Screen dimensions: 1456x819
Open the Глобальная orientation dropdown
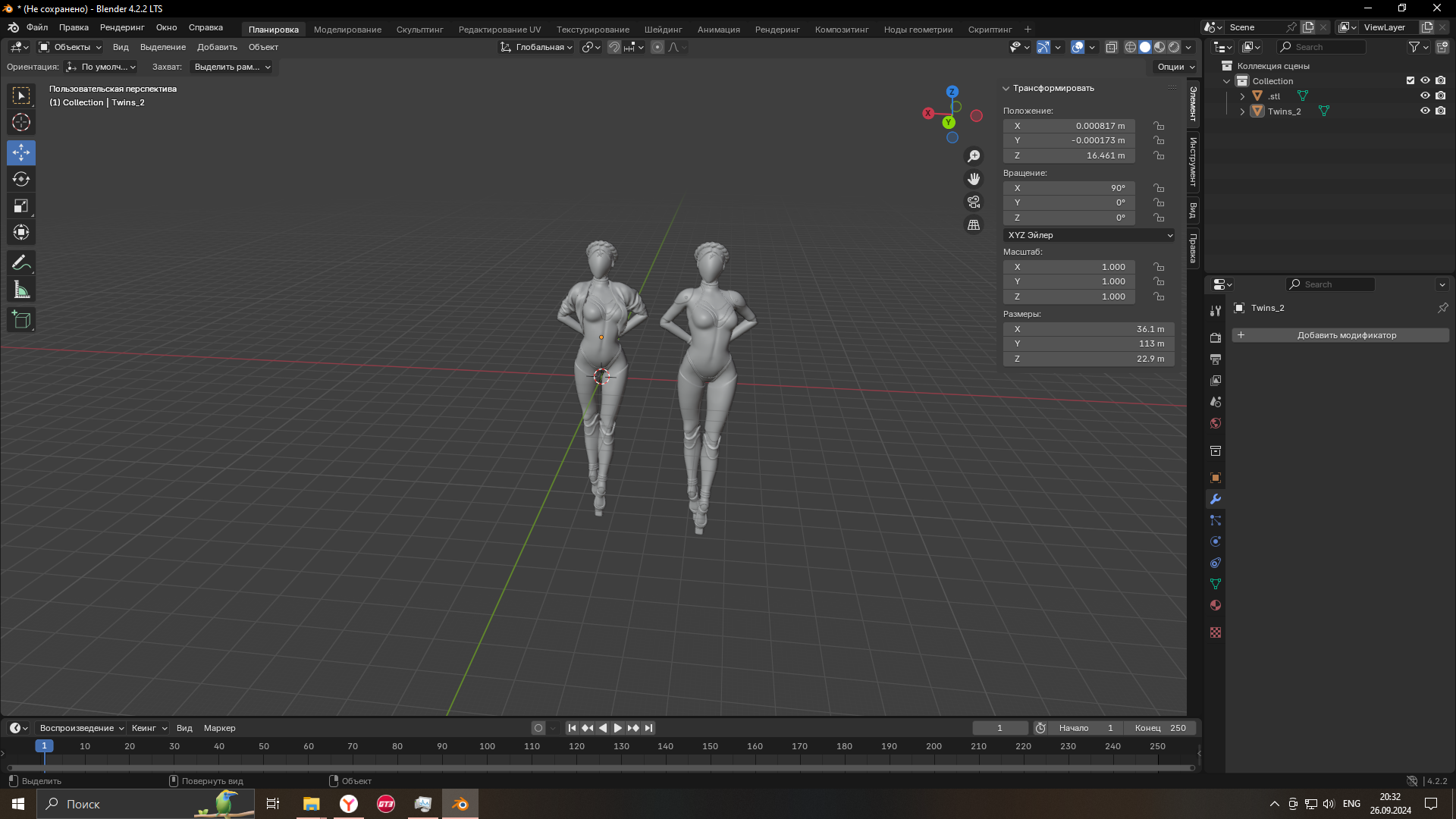pos(536,47)
